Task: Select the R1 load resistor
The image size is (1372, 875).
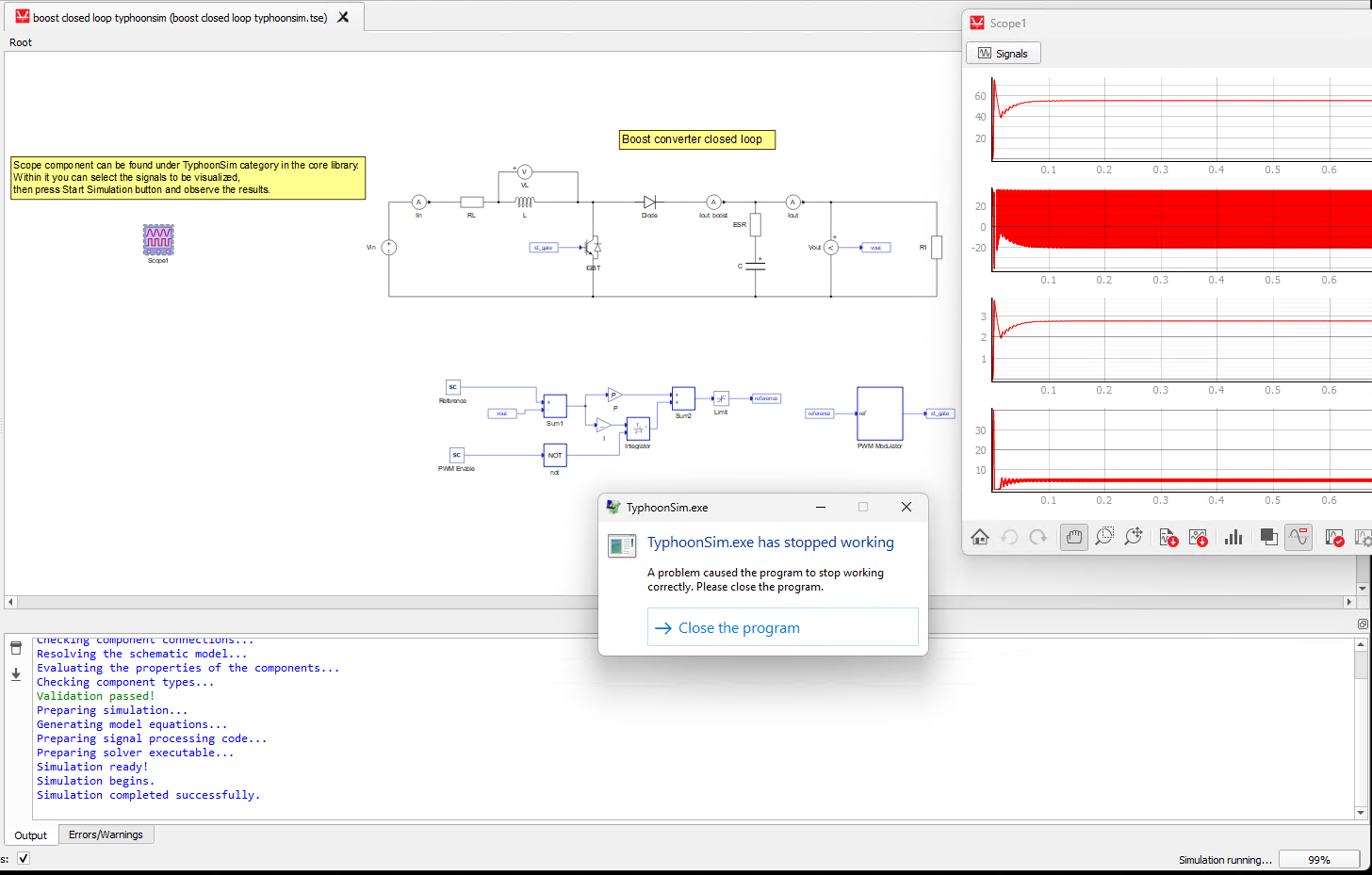Action: point(937,248)
